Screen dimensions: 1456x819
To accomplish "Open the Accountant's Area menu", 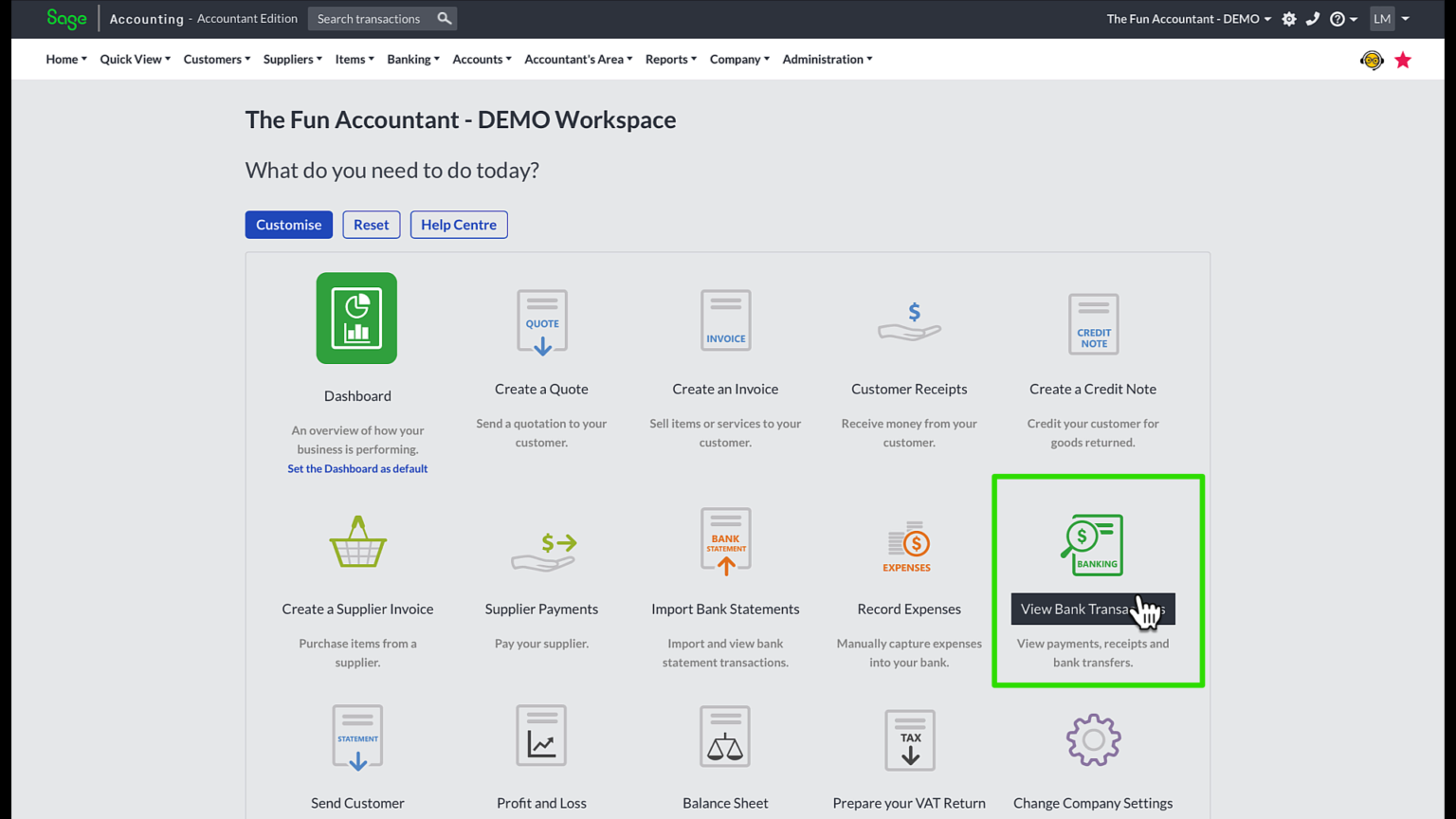I will tap(577, 59).
